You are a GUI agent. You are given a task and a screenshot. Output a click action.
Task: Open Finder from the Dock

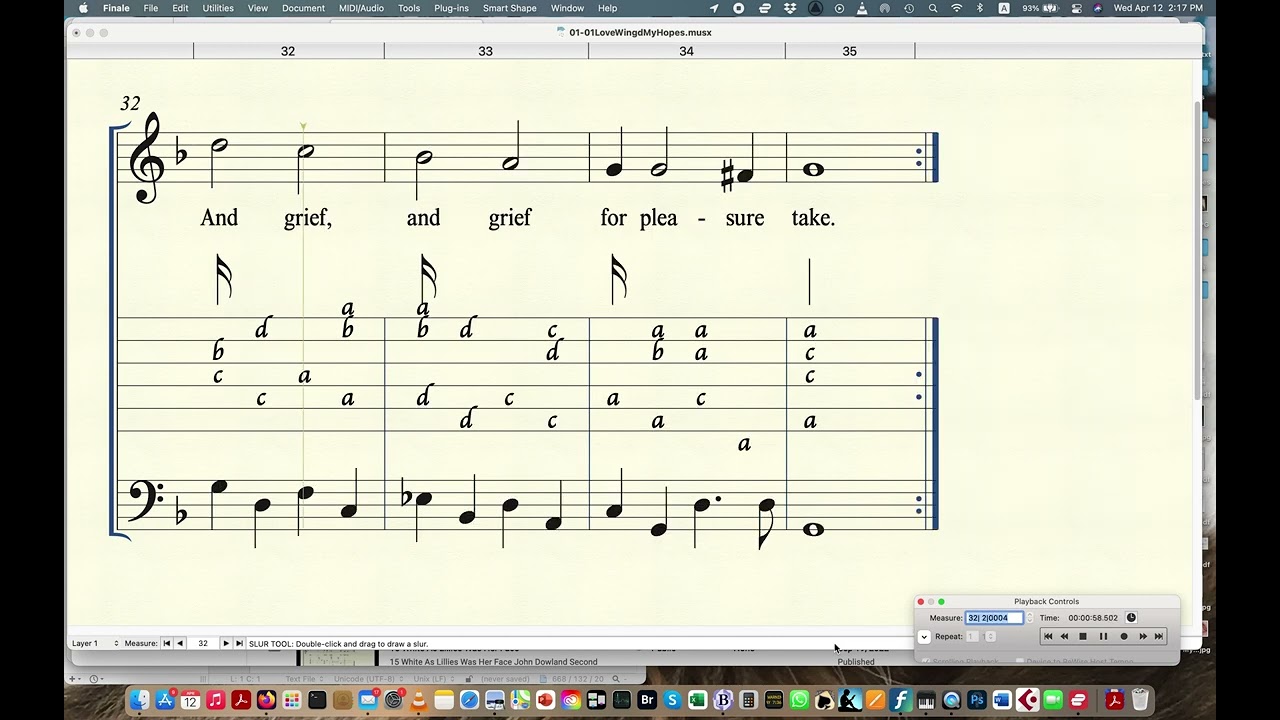[140, 700]
